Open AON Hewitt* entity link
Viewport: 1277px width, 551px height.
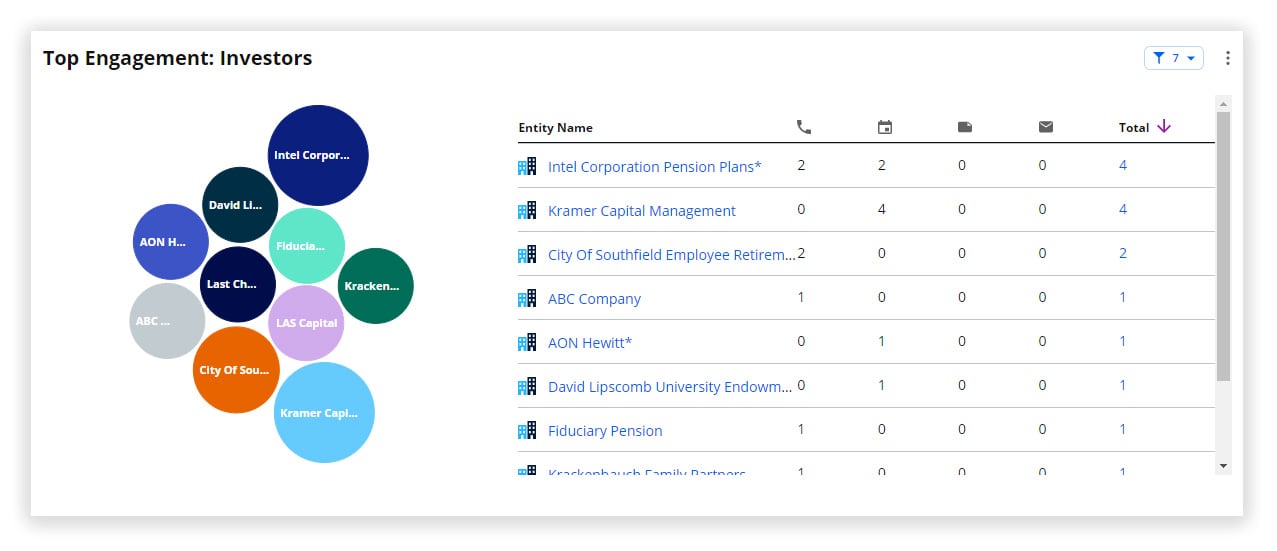(x=590, y=343)
